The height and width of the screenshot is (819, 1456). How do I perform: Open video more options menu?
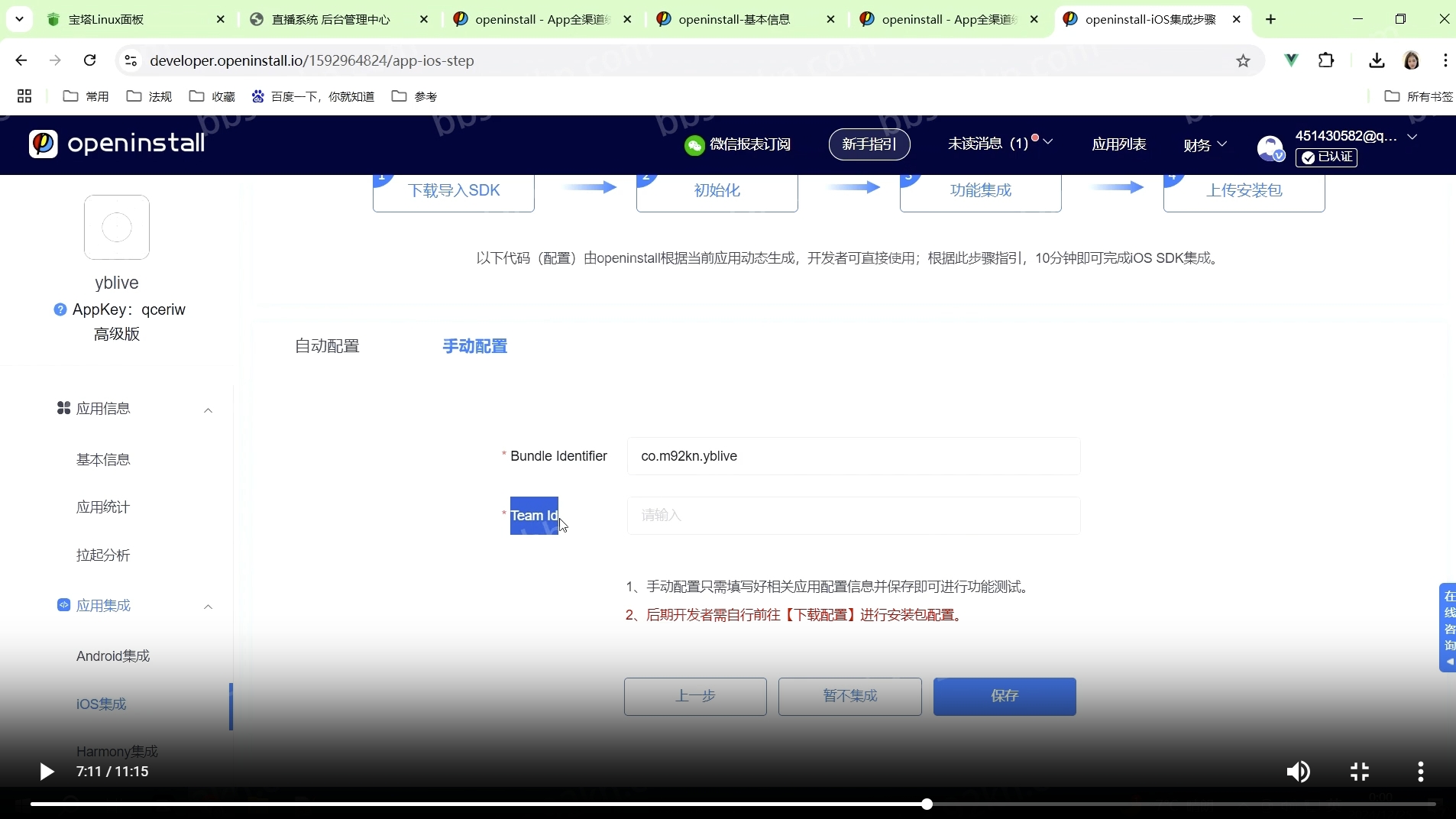click(x=1421, y=772)
